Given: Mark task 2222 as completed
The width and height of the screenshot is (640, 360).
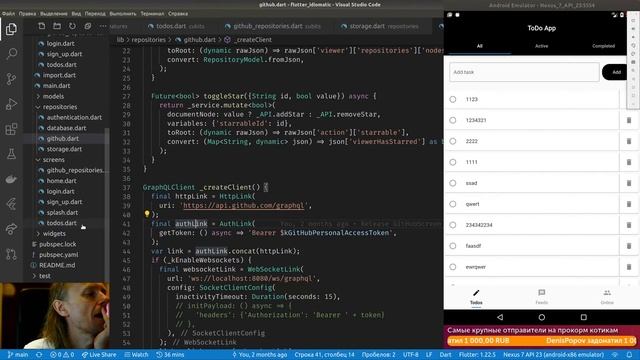Looking at the screenshot, I should pyautogui.click(x=453, y=141).
